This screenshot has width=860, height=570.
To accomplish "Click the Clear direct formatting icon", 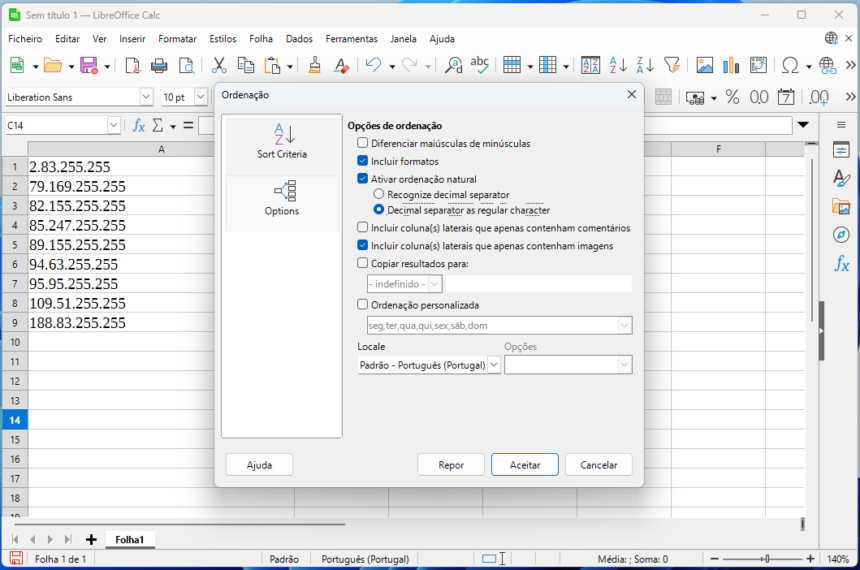I will pos(341,66).
